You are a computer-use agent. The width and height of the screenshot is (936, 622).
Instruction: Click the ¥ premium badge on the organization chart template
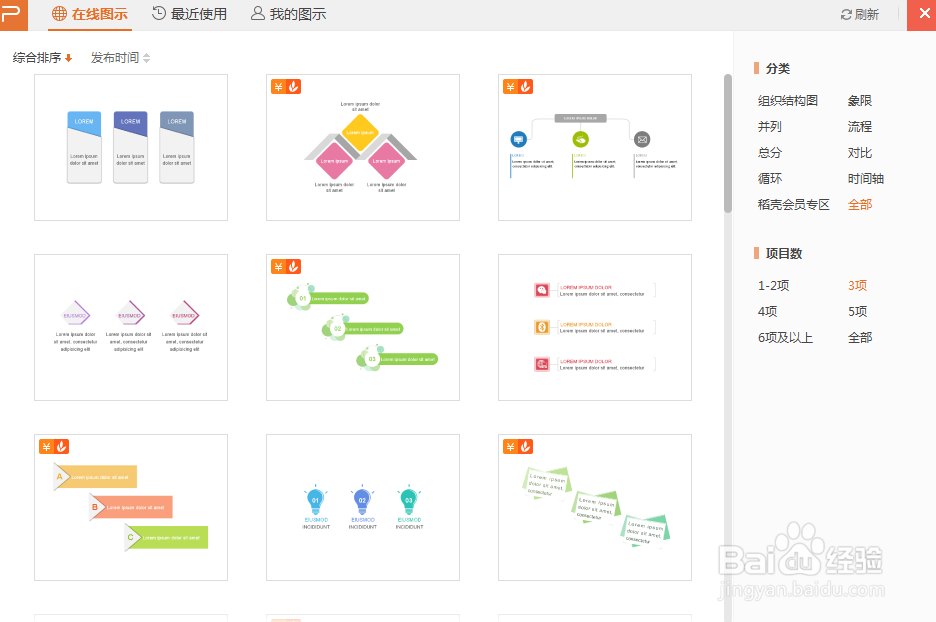click(511, 87)
